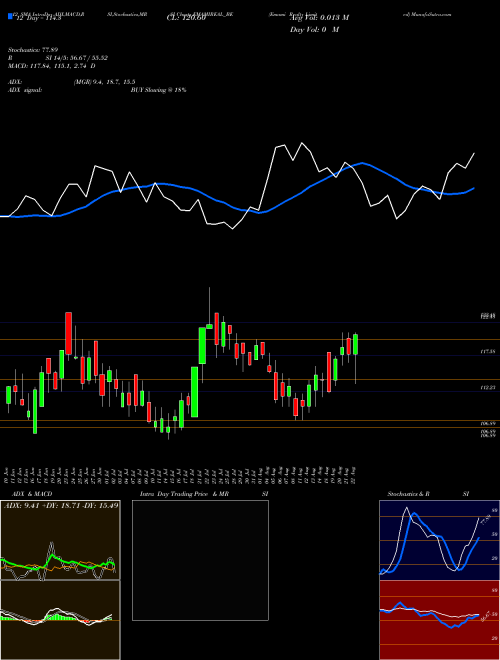Click the 'MACD: 117.84, 115.1, 2.74 D' line
Viewport: 500px width, 660px height.
[51, 66]
